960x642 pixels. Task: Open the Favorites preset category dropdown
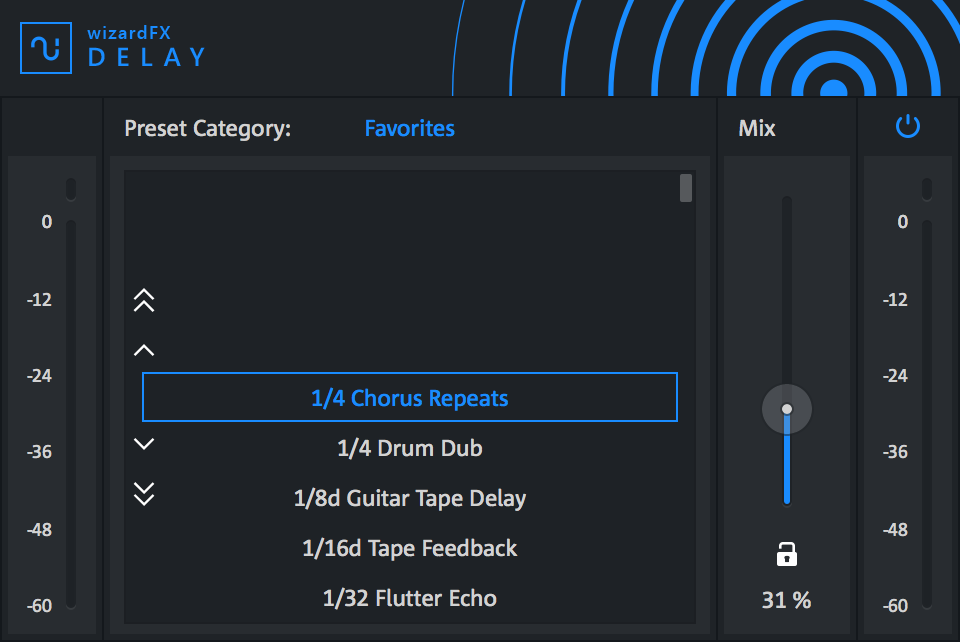[x=409, y=128]
